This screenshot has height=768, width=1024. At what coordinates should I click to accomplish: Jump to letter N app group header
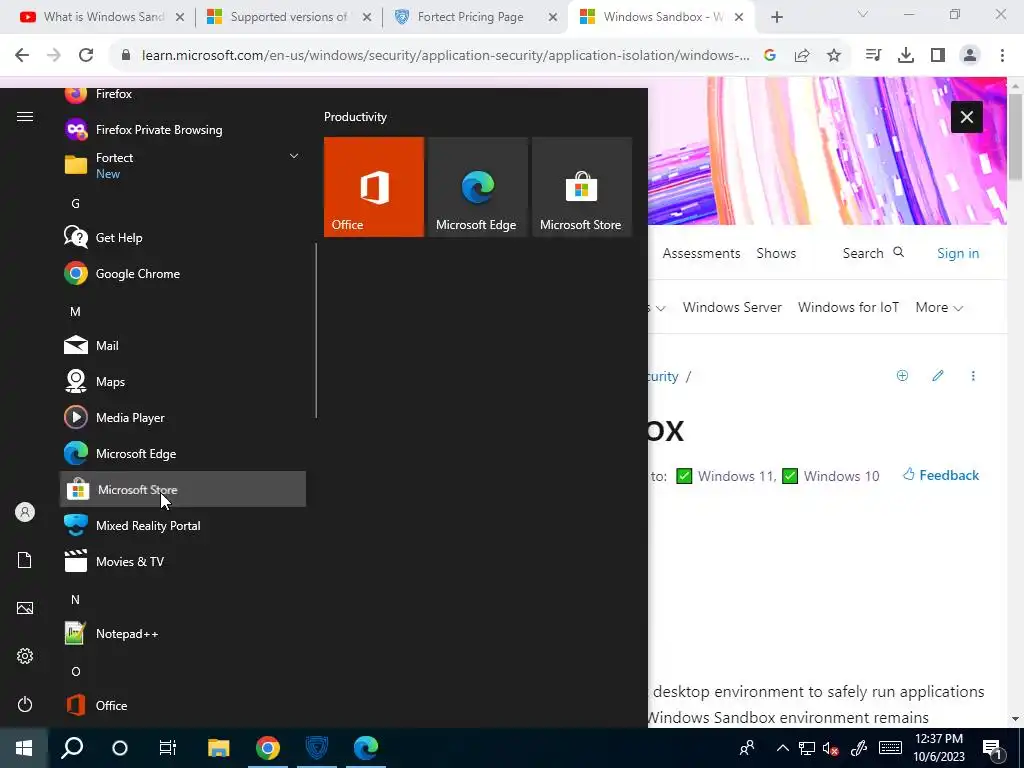[76, 600]
